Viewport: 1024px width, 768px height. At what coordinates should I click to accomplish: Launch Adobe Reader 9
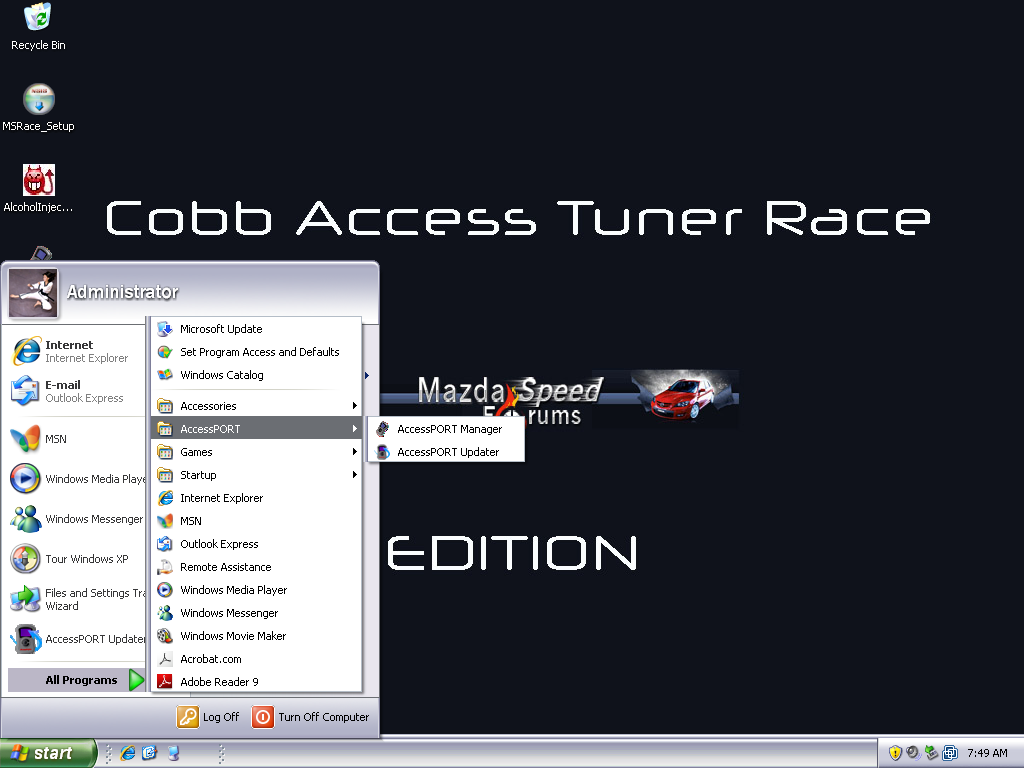click(257, 682)
